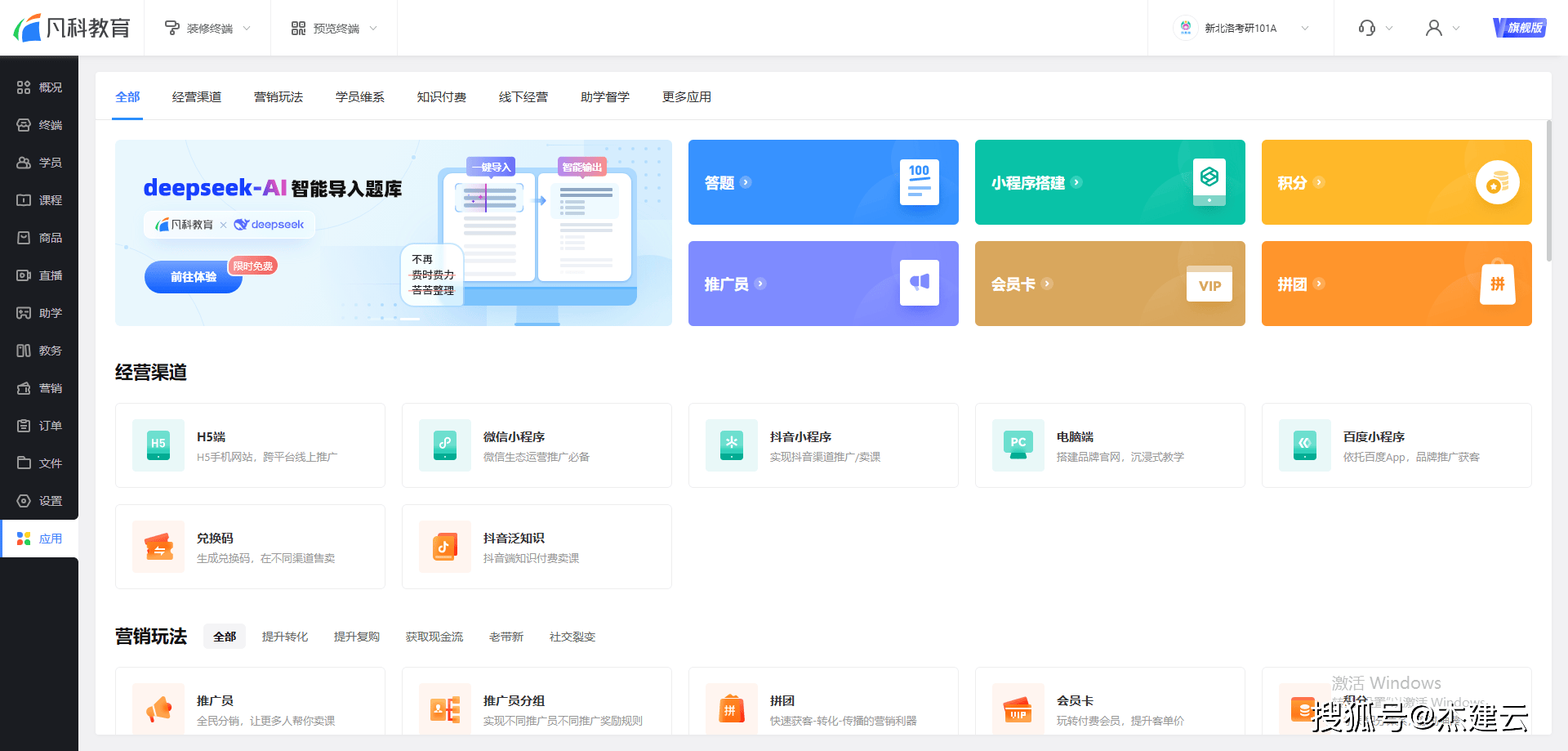
Task: Click the page vertical scrollbar
Action: 1548,192
